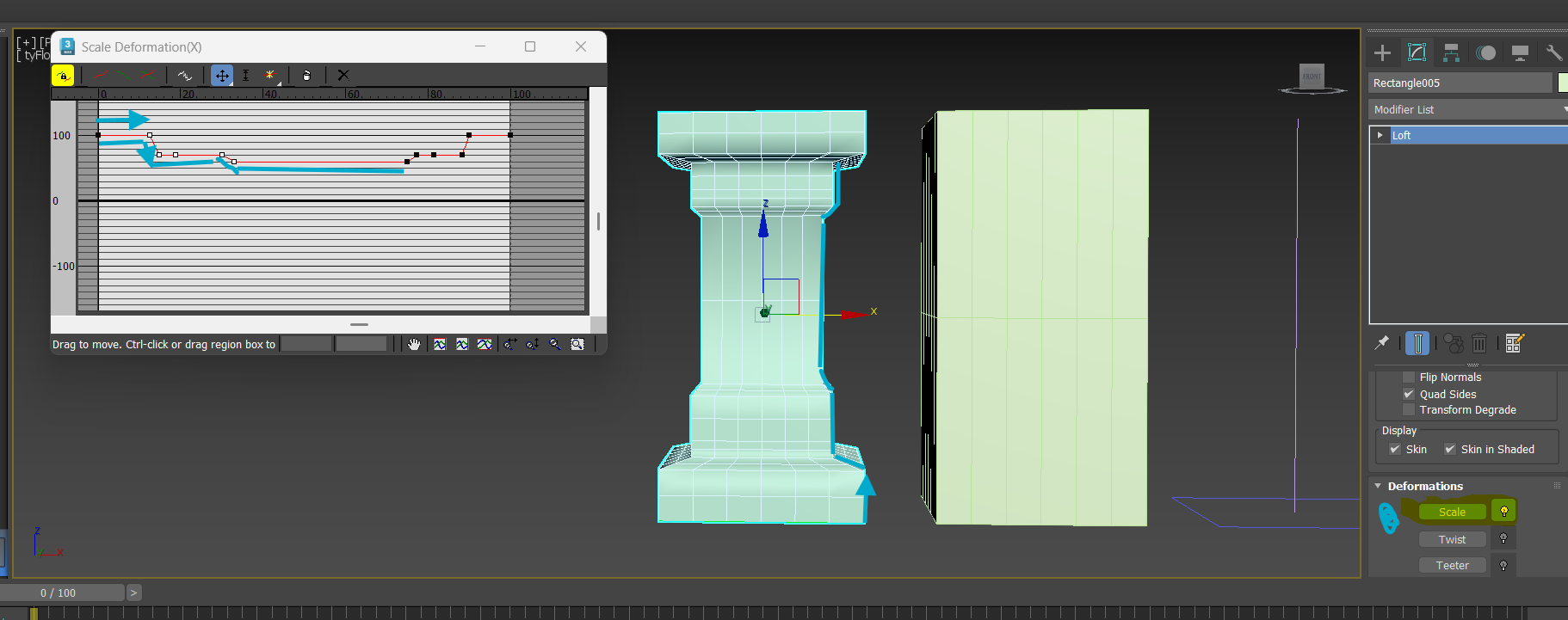Select the Move Control Point tool
This screenshot has width=1568, height=620.
(x=222, y=76)
